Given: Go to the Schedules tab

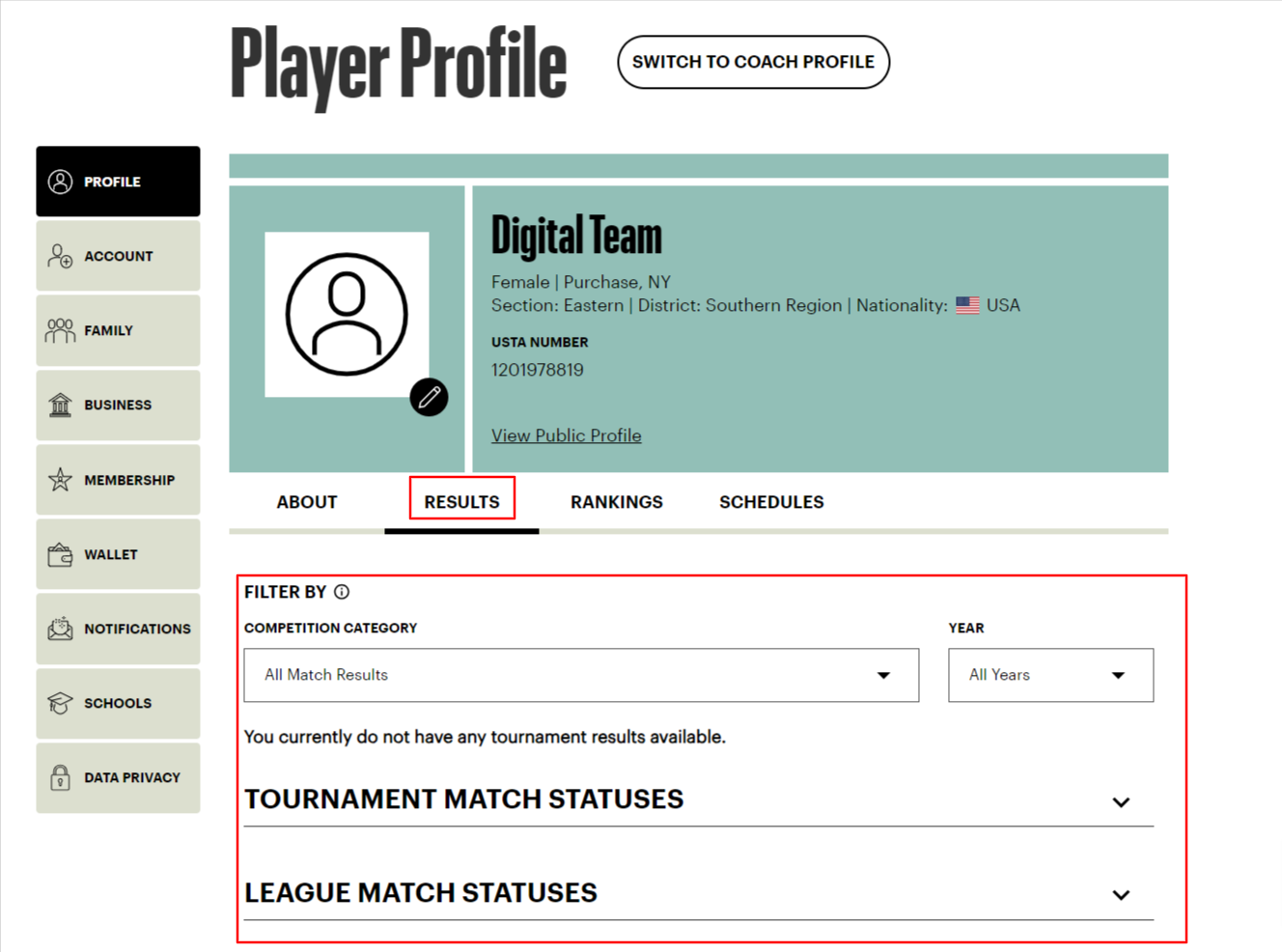Looking at the screenshot, I should point(771,502).
